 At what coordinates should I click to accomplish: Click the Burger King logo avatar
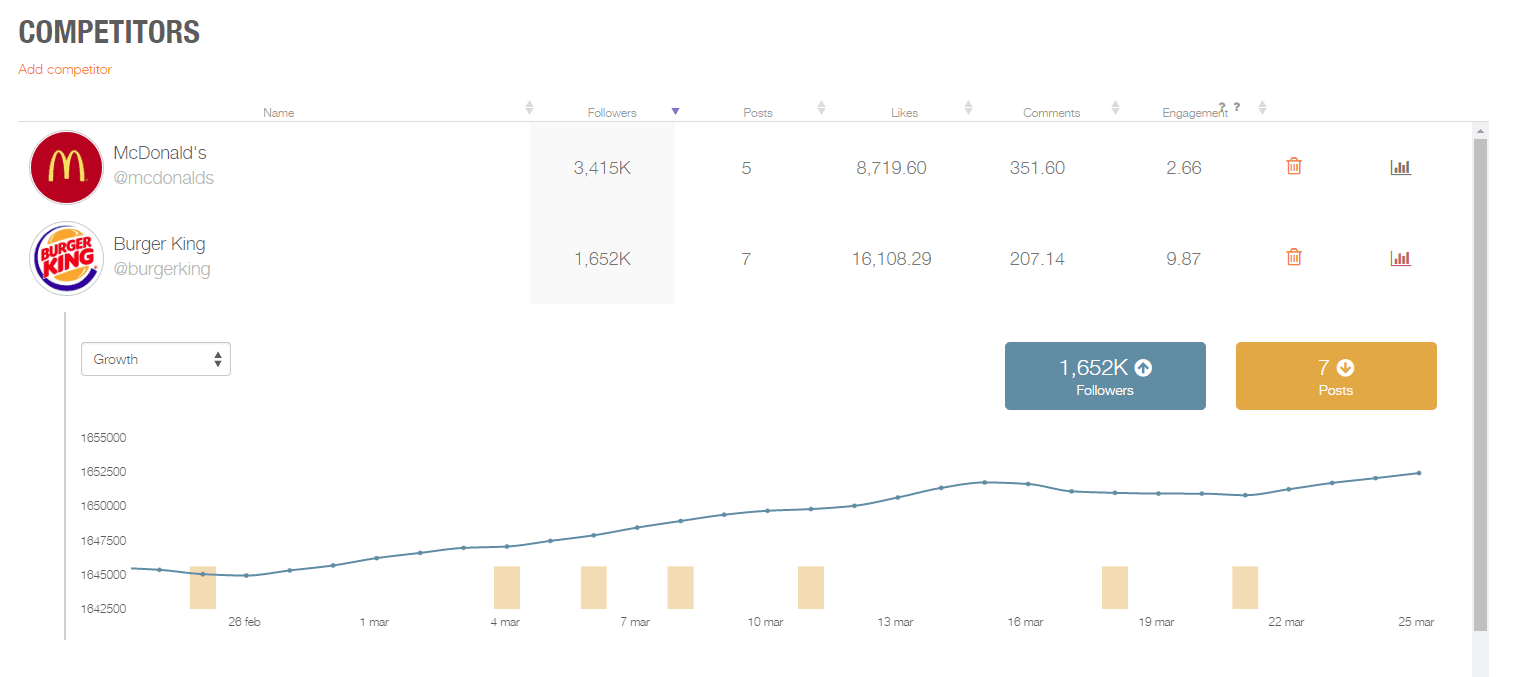(x=66, y=258)
